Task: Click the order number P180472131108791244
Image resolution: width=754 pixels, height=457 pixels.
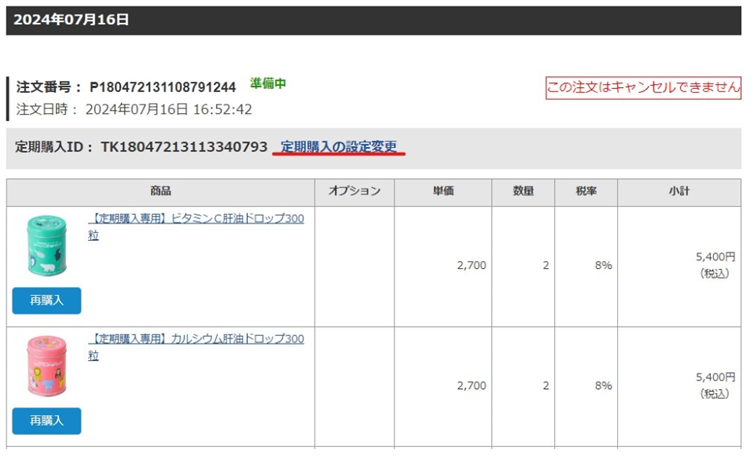Action: tap(162, 87)
